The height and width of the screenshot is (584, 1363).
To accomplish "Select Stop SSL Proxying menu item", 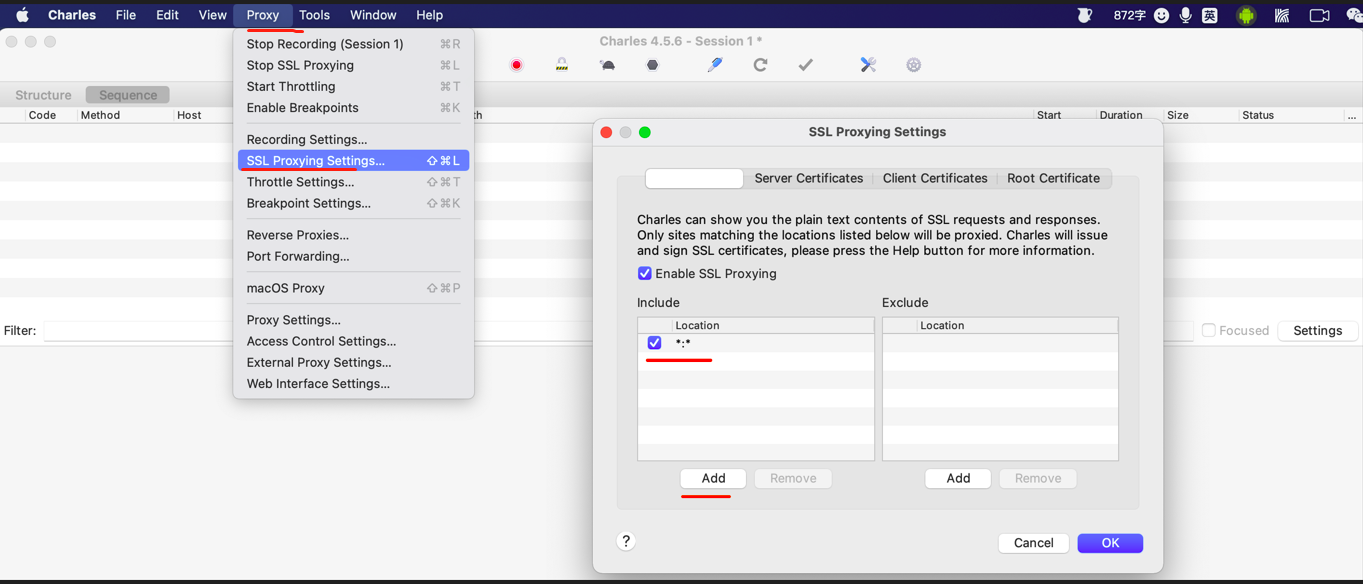I will (x=353, y=65).
